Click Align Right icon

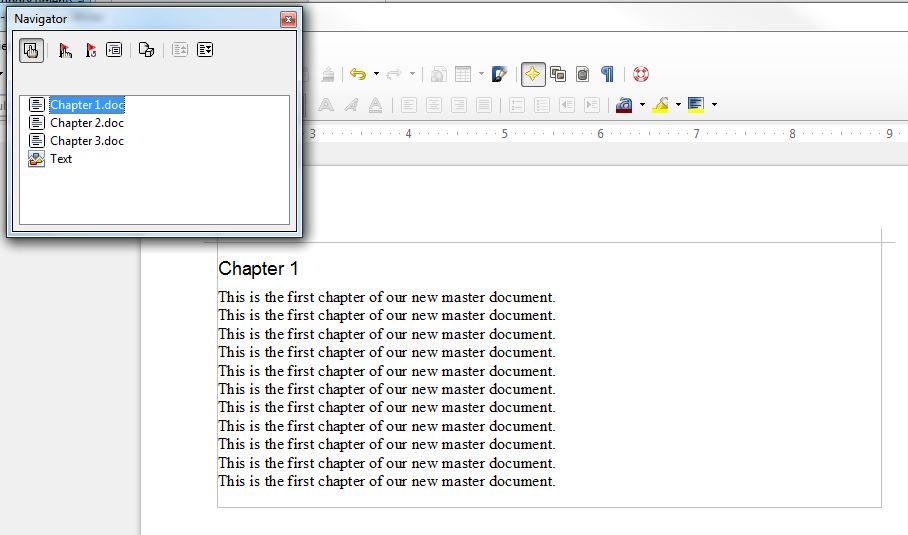459,105
